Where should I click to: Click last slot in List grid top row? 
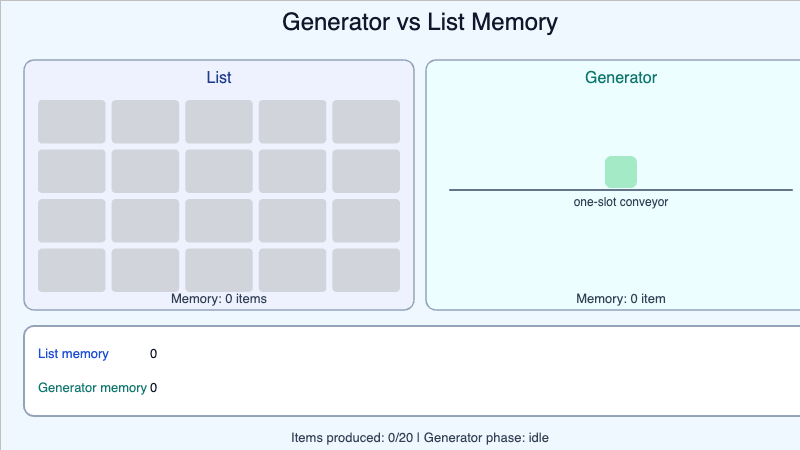tap(366, 121)
